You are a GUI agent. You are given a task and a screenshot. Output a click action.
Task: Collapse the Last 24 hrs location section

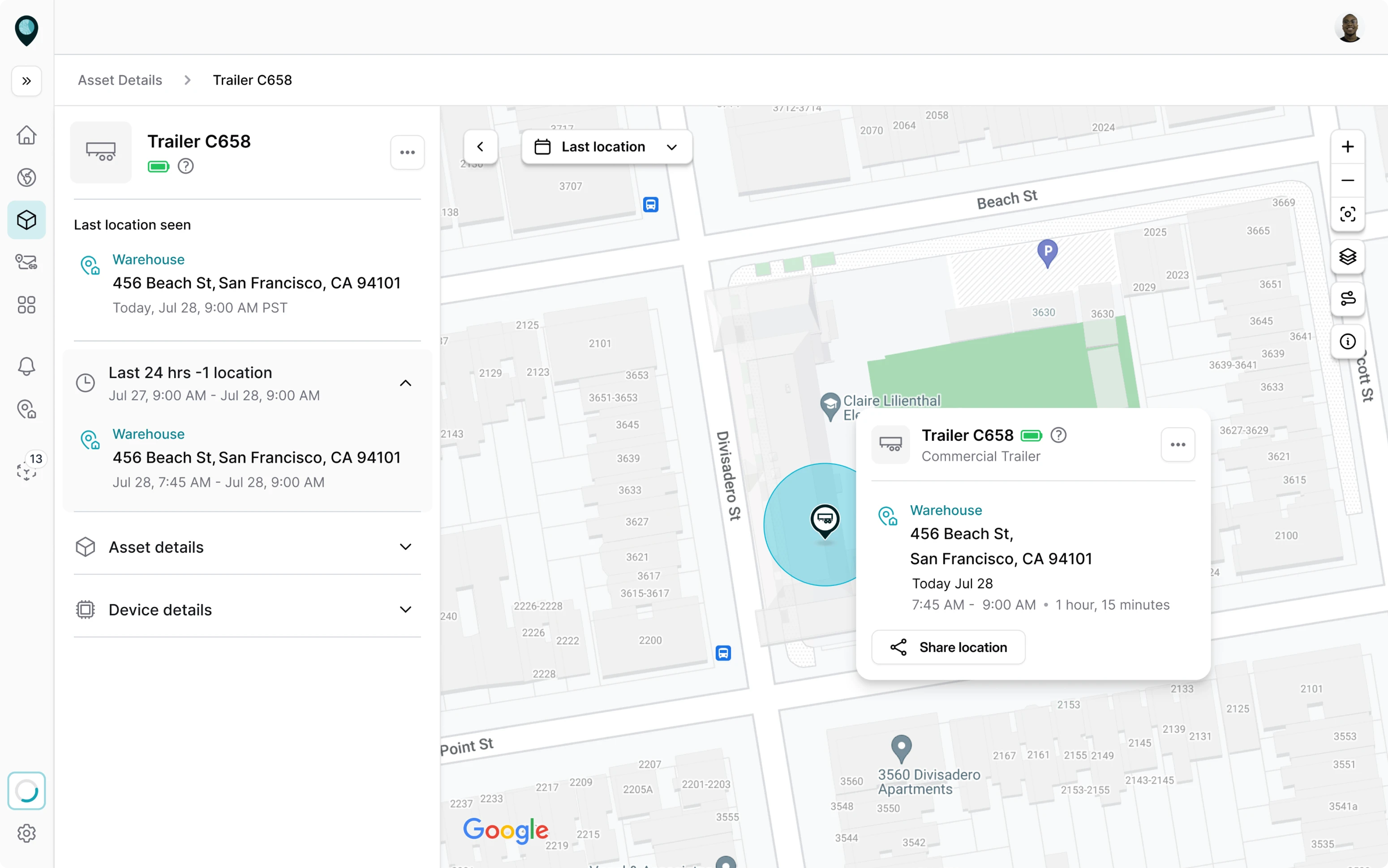(406, 383)
